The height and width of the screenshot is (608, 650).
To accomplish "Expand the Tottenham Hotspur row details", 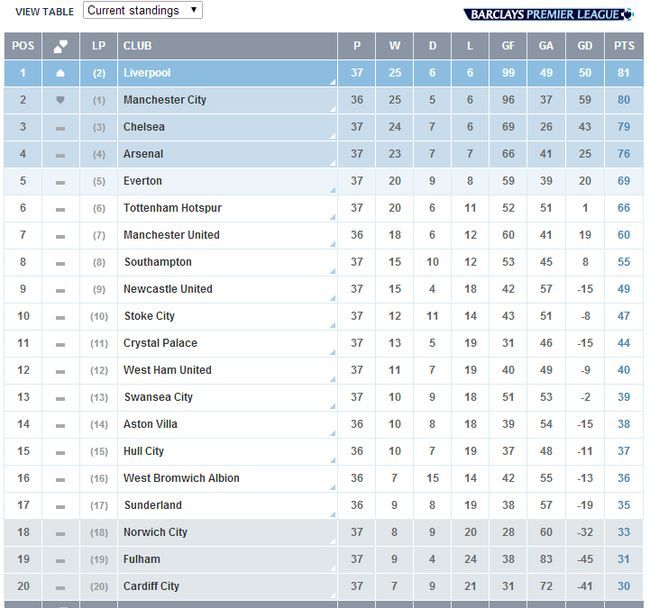I will 331,217.
